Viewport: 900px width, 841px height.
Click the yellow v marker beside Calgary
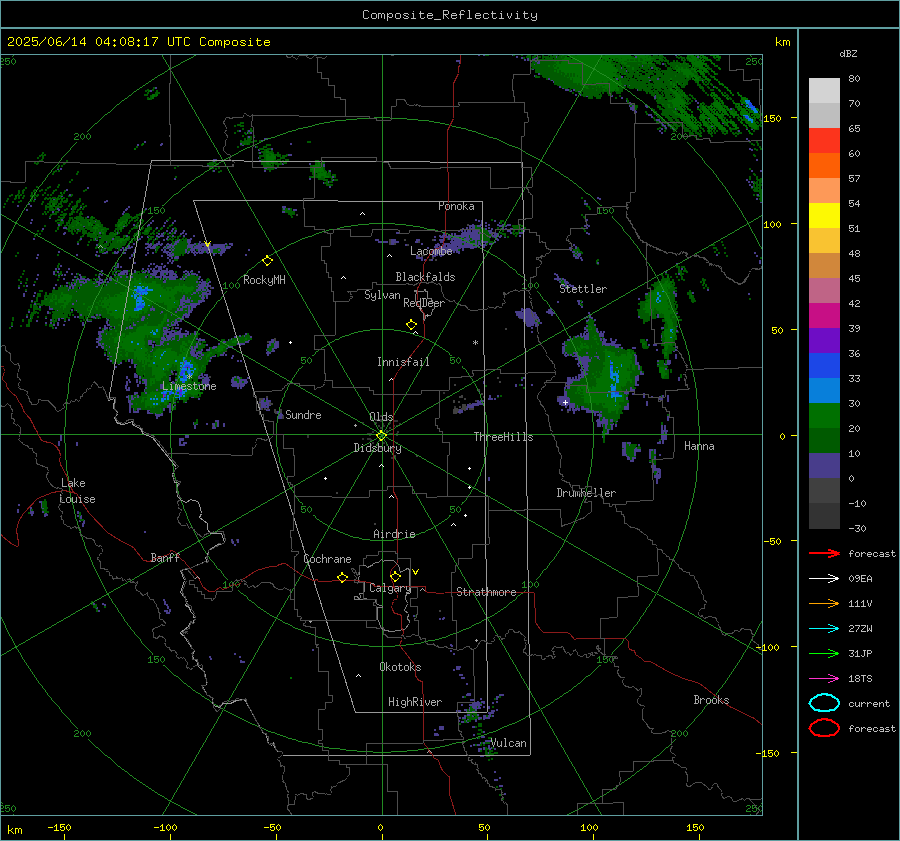point(416,572)
